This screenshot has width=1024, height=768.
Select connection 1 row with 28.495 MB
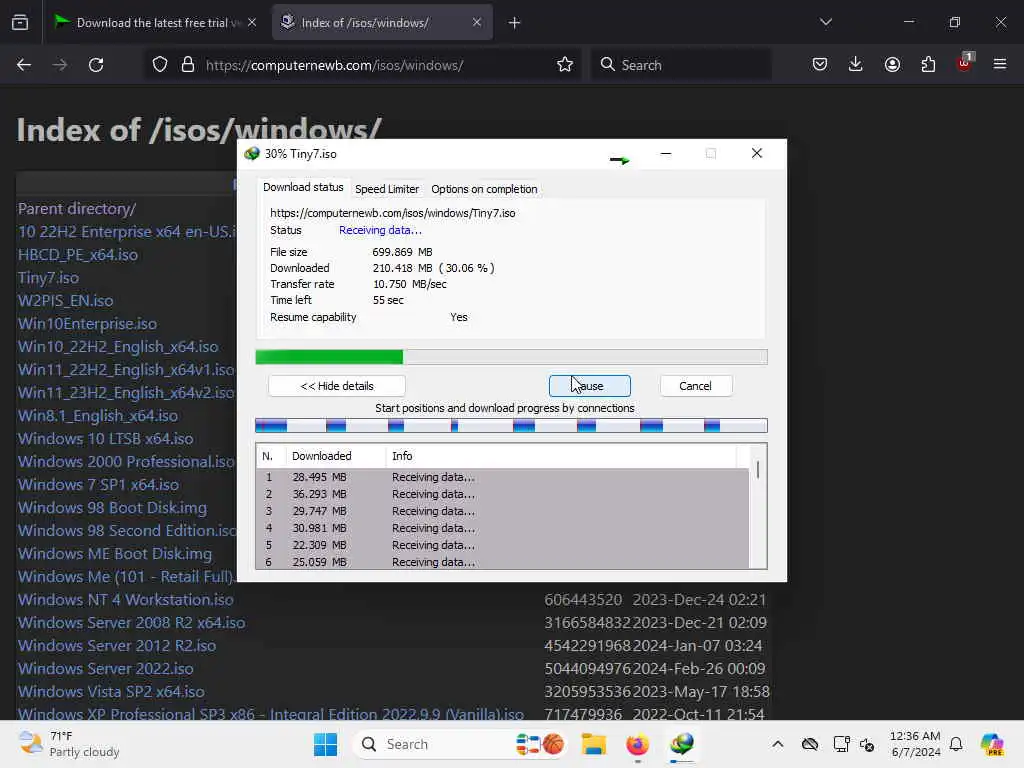[502, 477]
